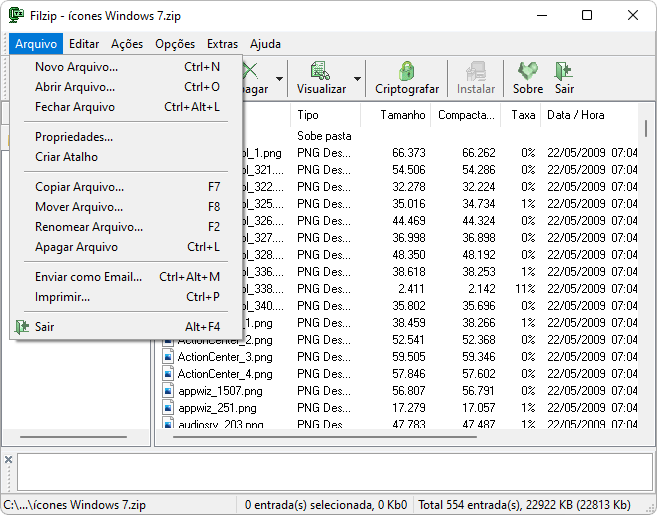Sort list by Tamanho column header
The height and width of the screenshot is (515, 657).
point(396,115)
